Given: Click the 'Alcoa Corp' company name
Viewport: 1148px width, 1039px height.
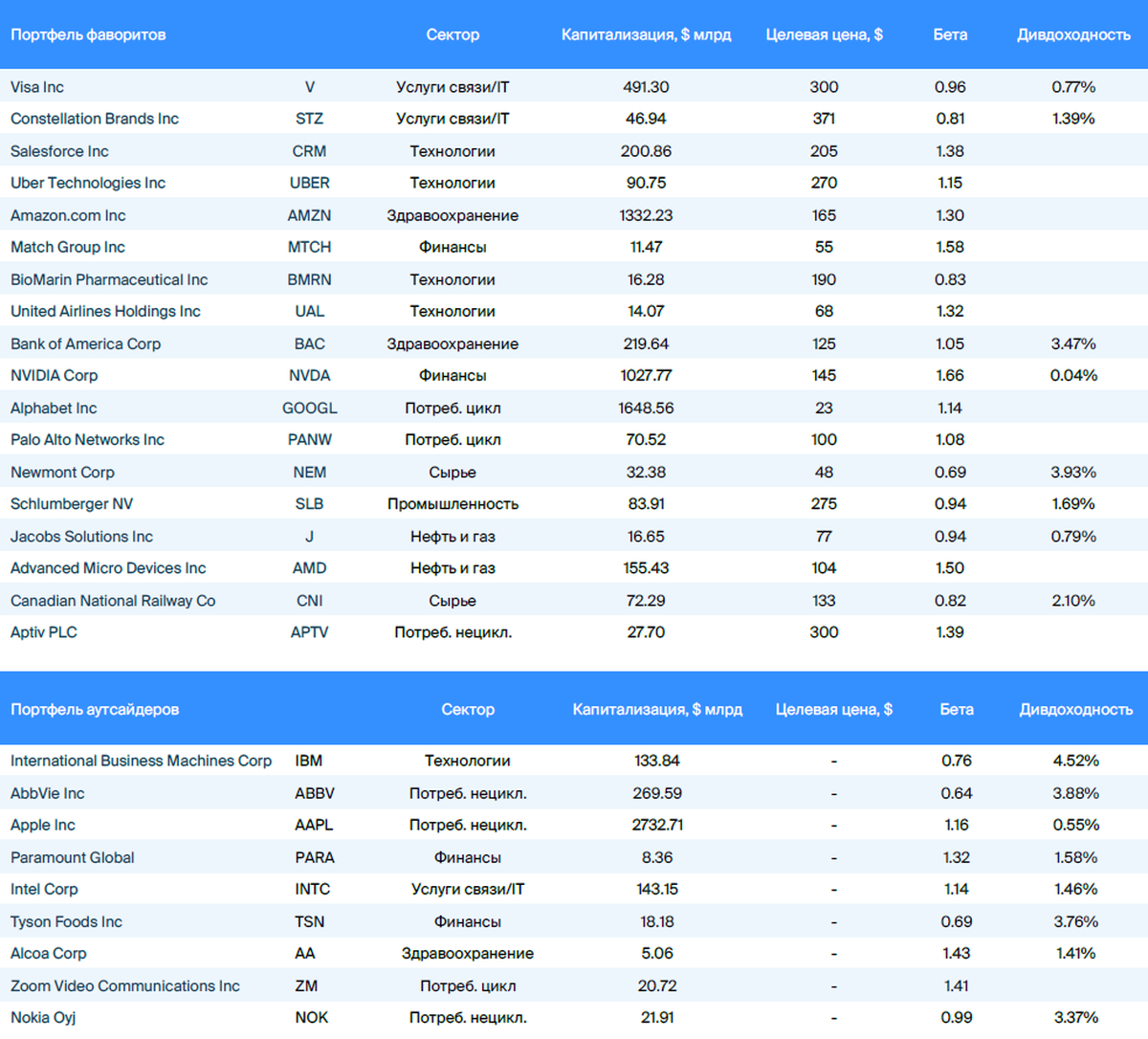Looking at the screenshot, I should [49, 953].
